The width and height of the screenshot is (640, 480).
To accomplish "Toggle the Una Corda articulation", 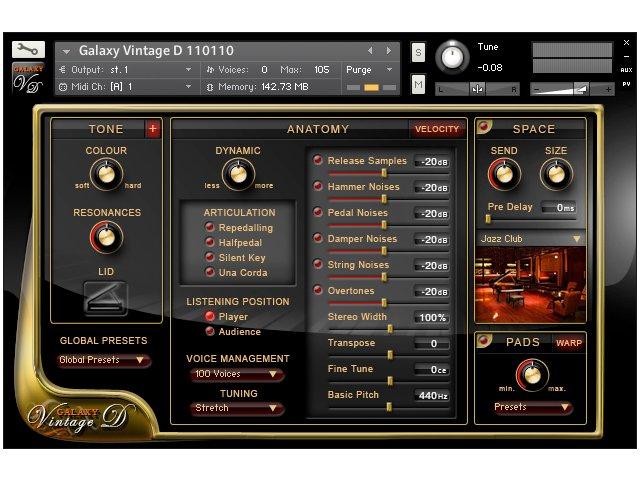I will (210, 272).
